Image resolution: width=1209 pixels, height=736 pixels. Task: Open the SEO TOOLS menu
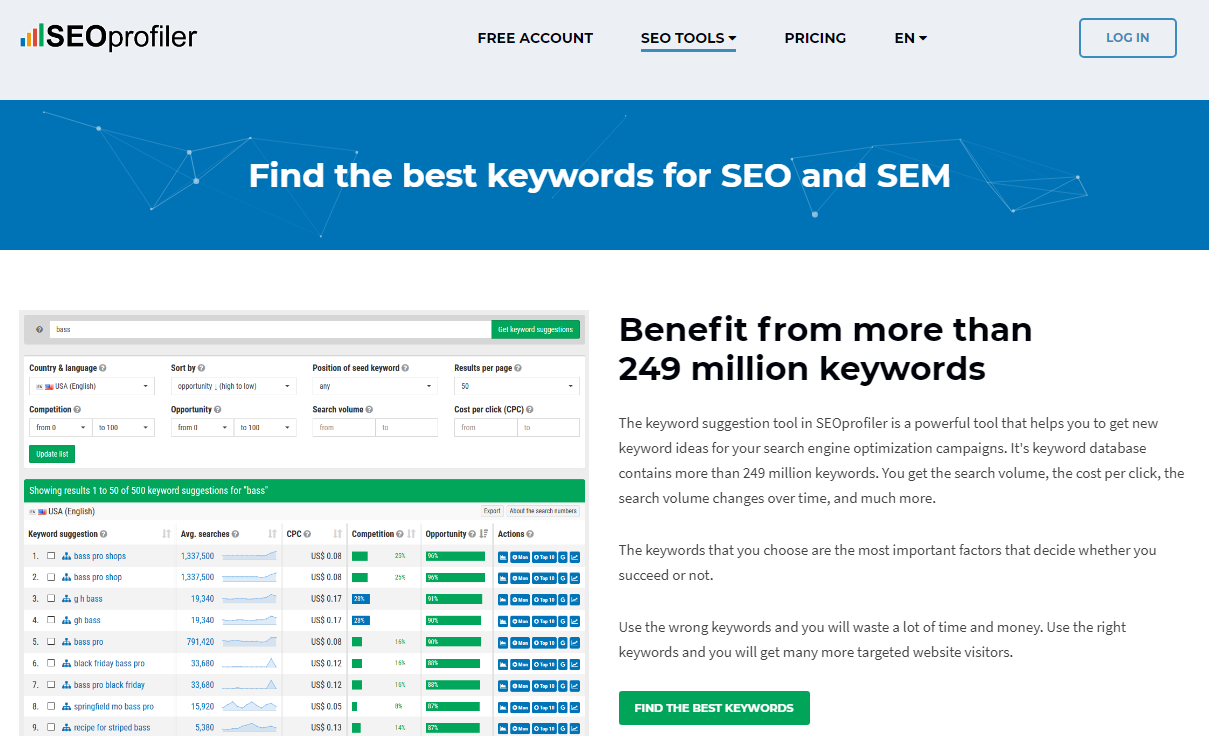point(688,38)
